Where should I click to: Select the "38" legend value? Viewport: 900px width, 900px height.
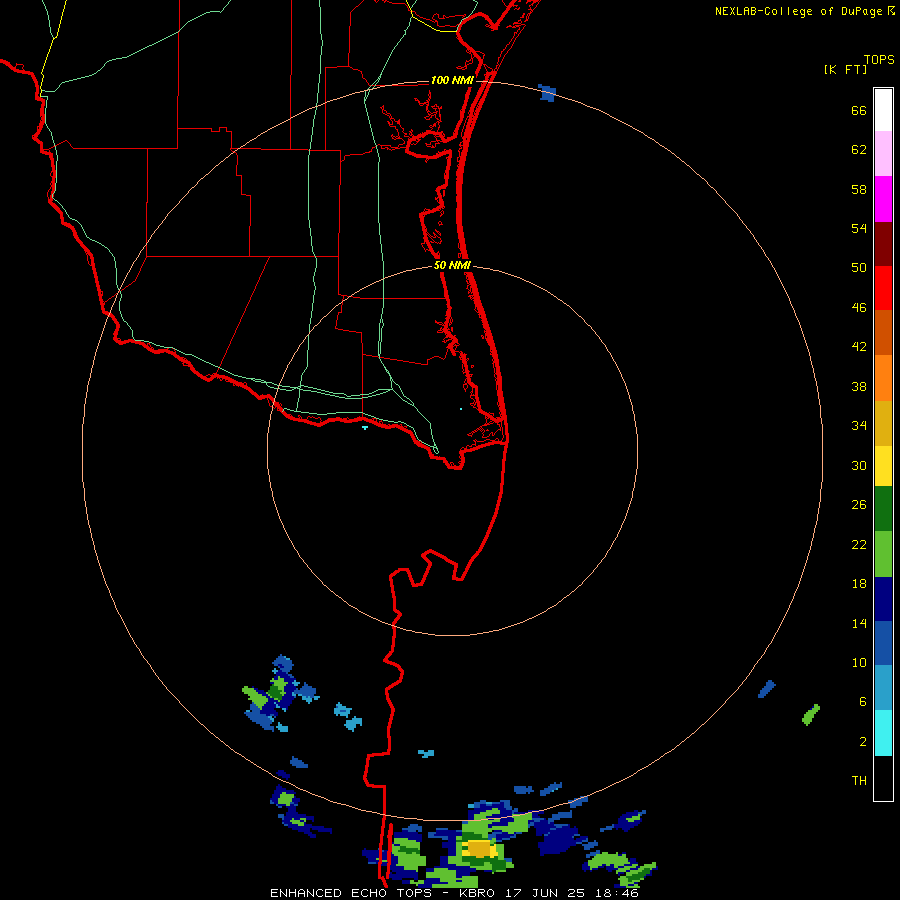[859, 387]
